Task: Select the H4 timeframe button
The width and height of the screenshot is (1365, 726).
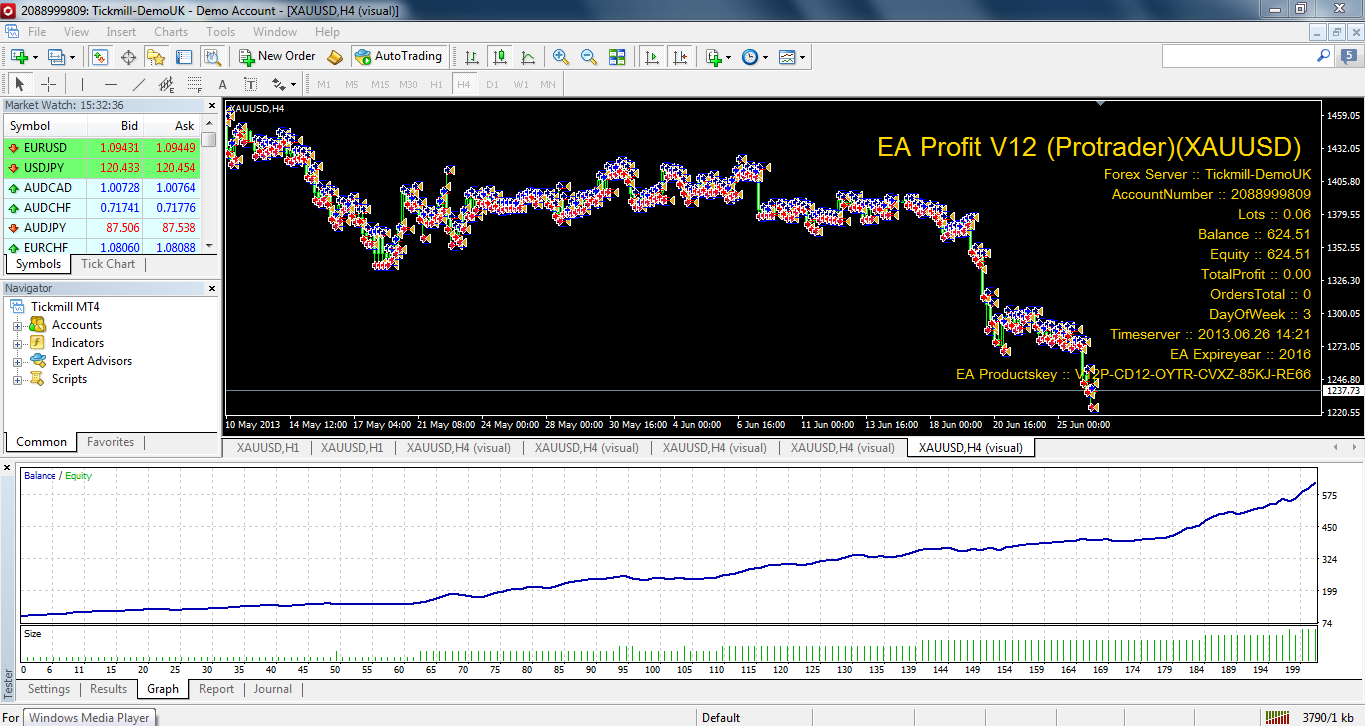Action: (464, 84)
